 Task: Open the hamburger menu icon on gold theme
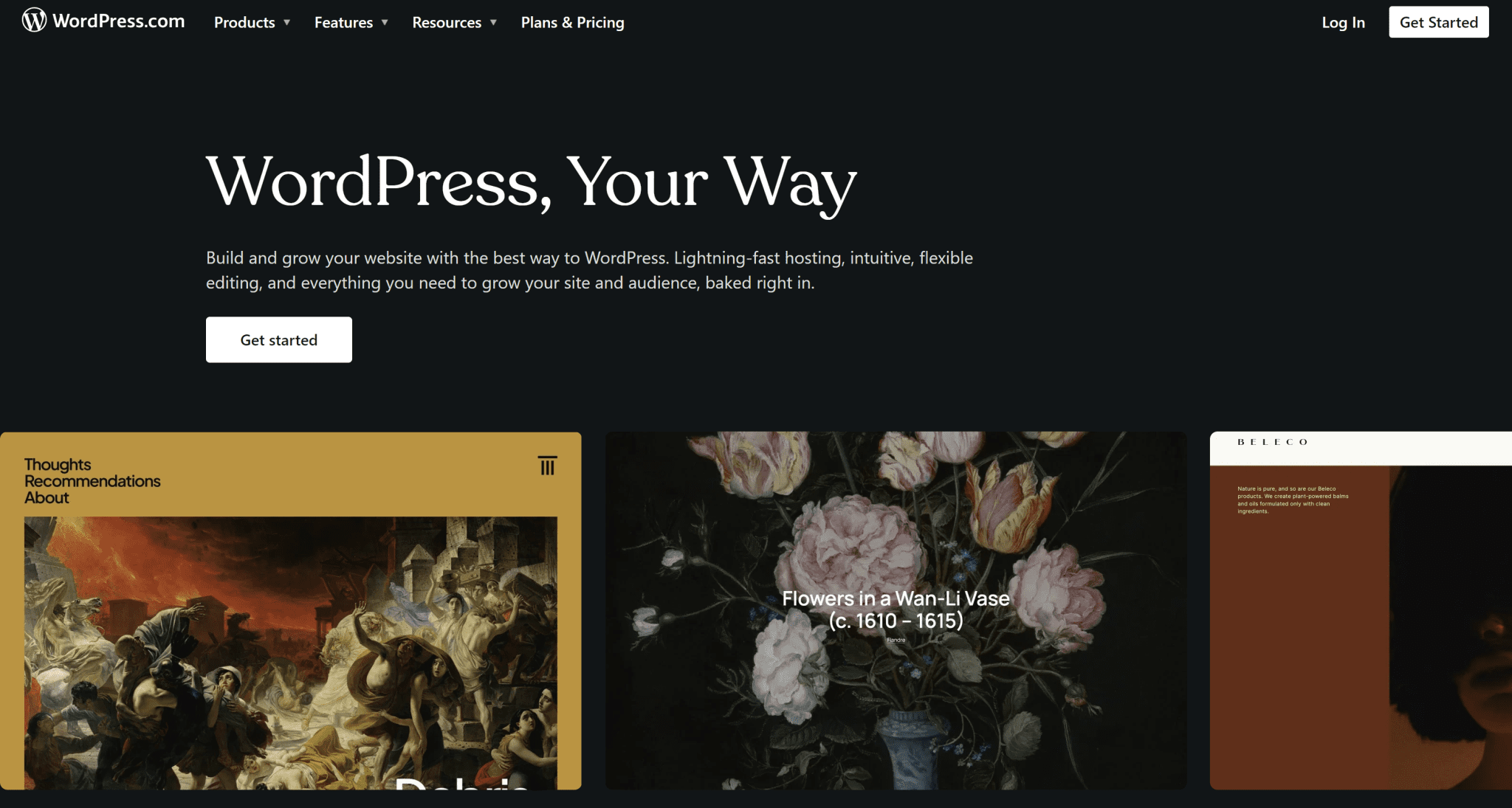click(x=547, y=466)
